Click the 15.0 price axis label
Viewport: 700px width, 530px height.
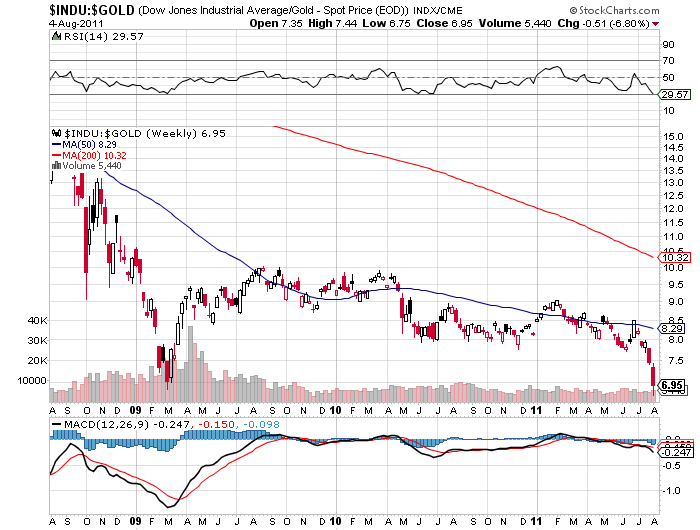(x=674, y=137)
